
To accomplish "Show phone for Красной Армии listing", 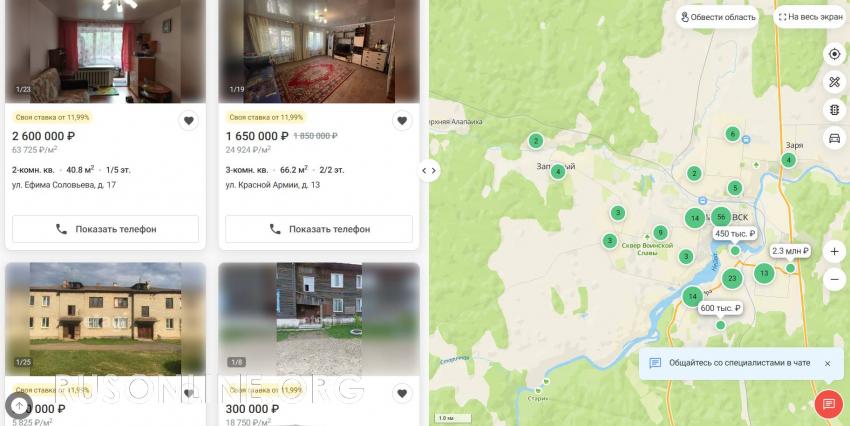I will point(319,229).
